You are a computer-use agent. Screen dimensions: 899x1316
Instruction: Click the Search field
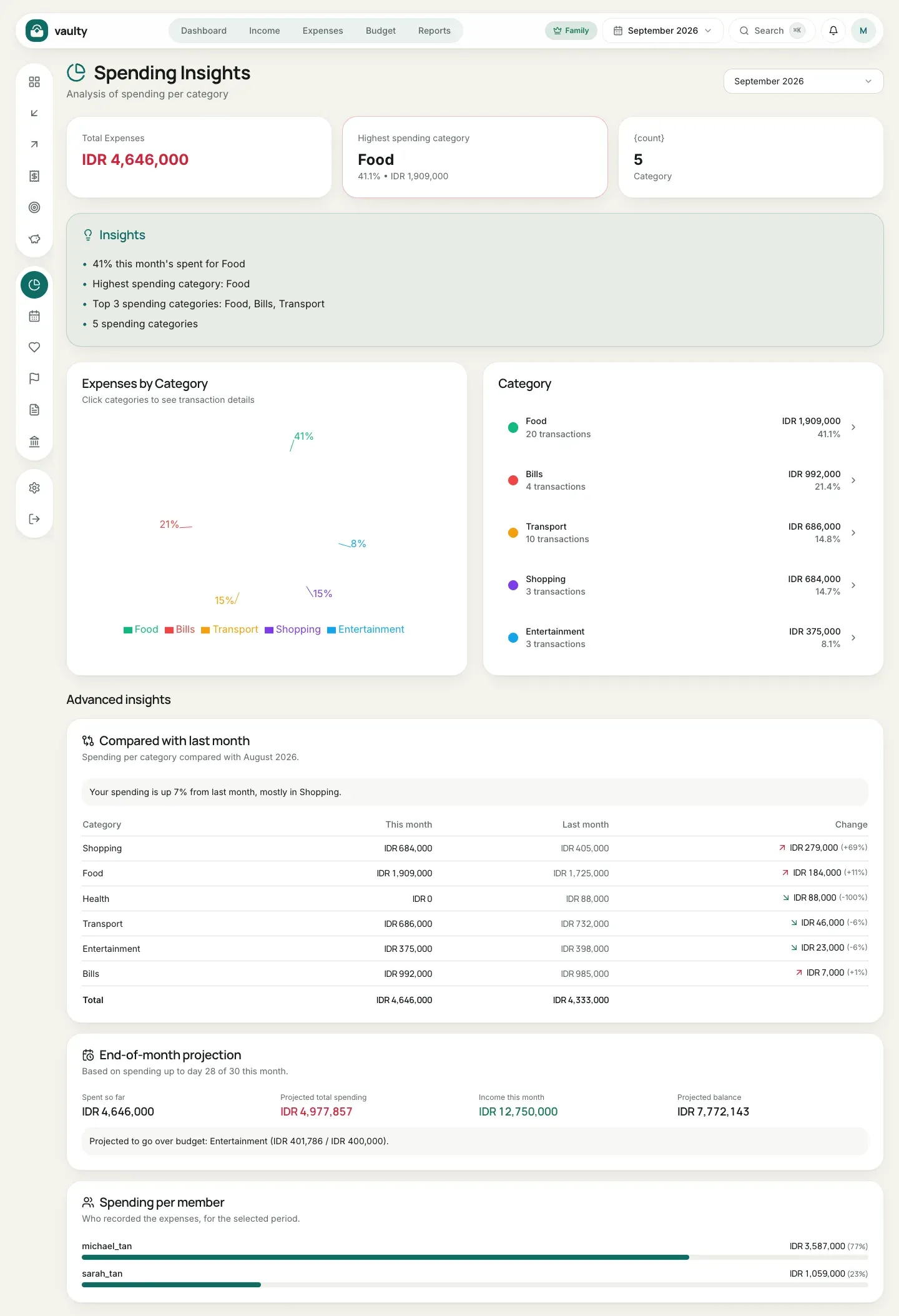point(772,31)
